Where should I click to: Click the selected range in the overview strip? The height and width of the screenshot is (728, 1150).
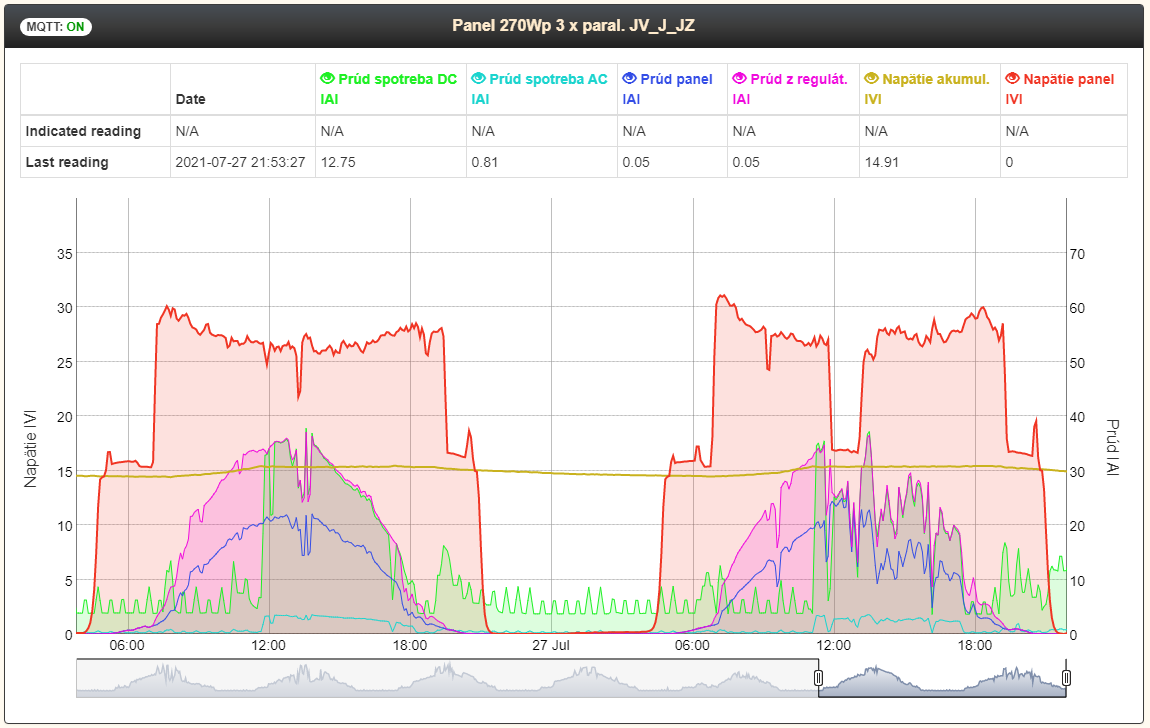click(942, 678)
